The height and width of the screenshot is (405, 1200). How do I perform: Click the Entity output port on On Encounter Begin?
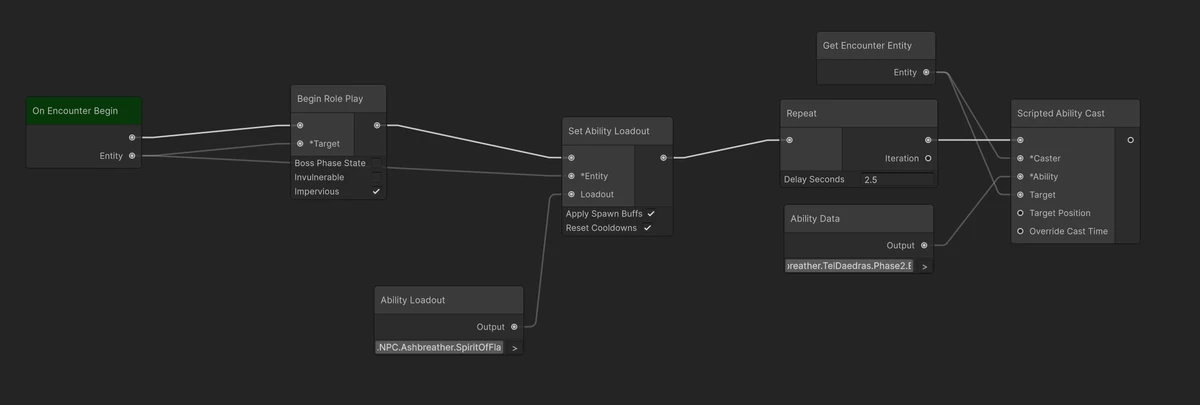(132, 156)
